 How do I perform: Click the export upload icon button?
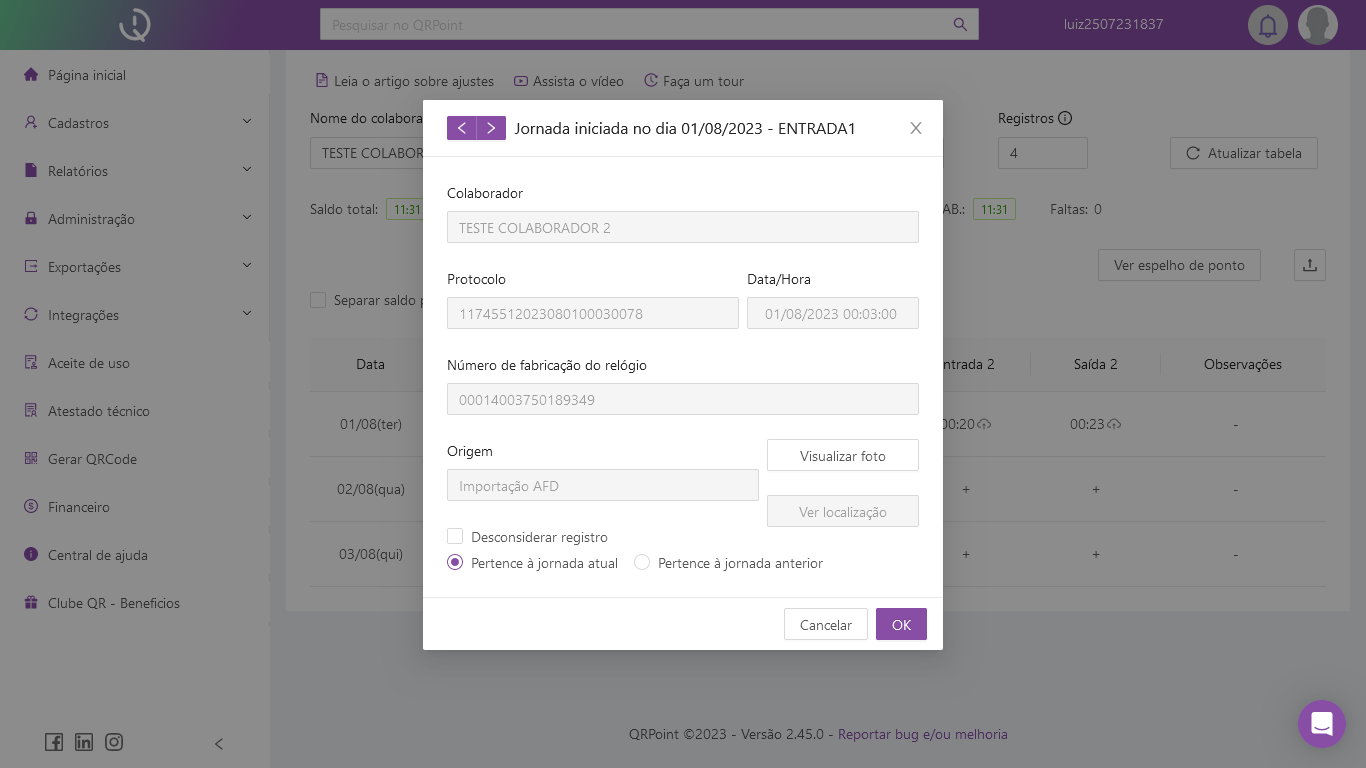pyautogui.click(x=1309, y=265)
